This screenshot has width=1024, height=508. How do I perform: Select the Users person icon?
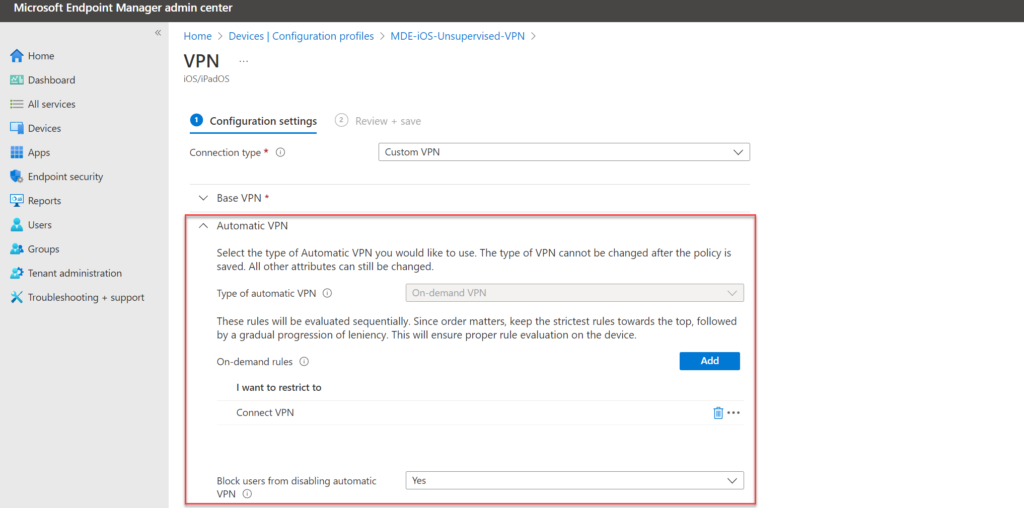[17, 225]
